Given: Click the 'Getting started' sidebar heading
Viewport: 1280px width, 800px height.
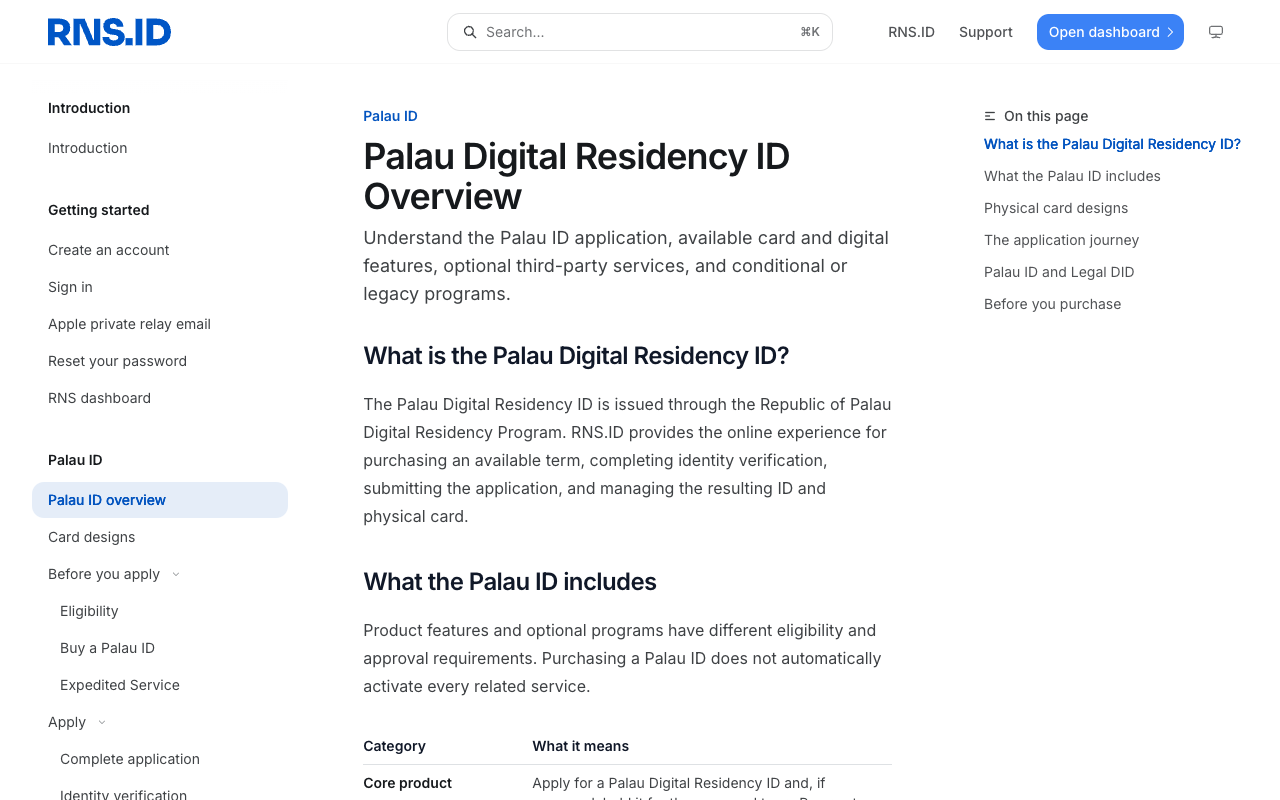Looking at the screenshot, I should [x=98, y=210].
